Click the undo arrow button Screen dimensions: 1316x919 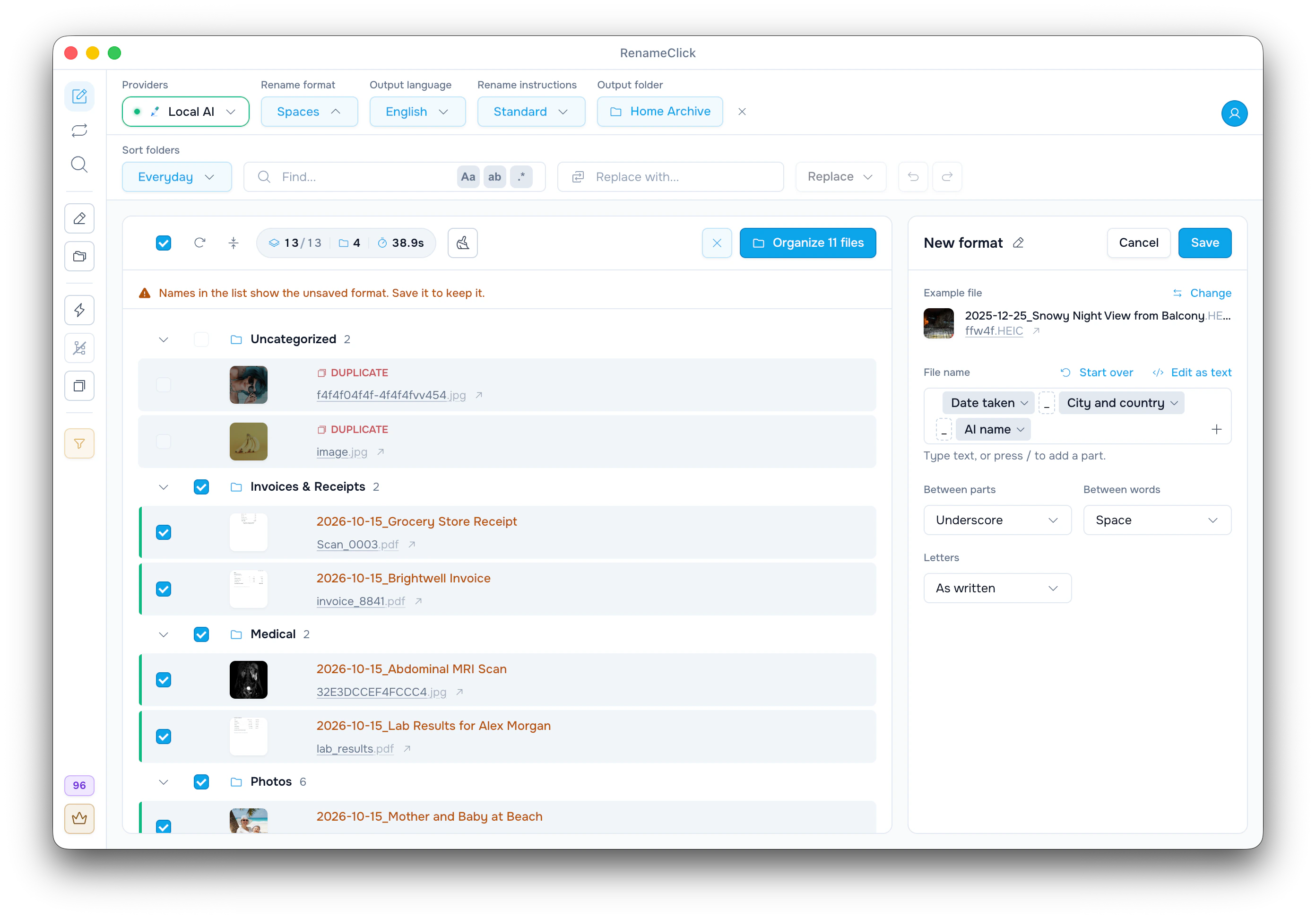point(913,177)
